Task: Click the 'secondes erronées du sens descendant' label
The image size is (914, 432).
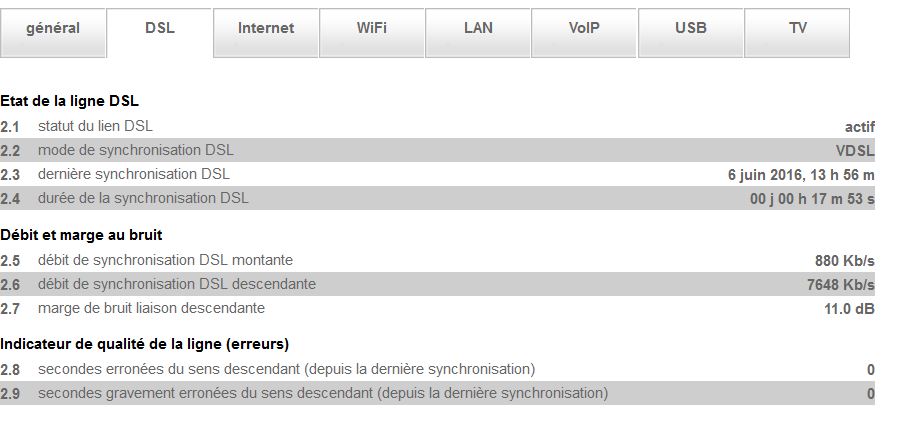Action: 286,369
